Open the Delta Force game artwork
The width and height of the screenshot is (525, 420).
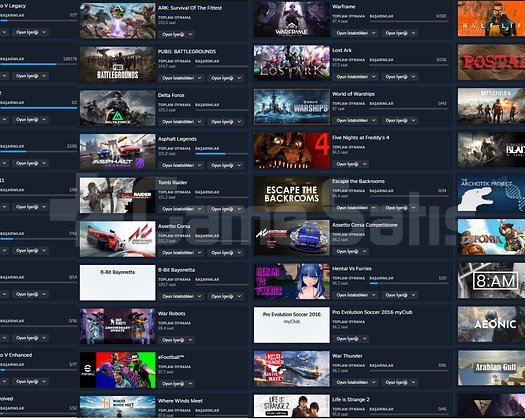click(x=118, y=108)
